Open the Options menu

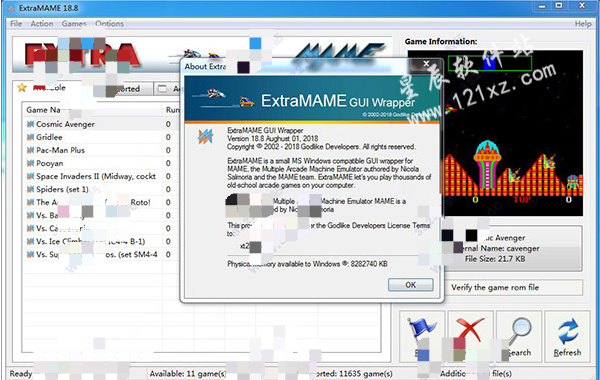point(109,24)
